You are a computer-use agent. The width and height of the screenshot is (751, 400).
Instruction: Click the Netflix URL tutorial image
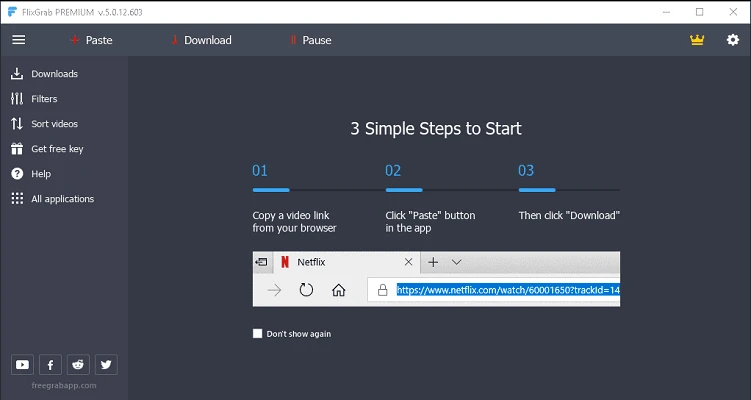[436, 279]
